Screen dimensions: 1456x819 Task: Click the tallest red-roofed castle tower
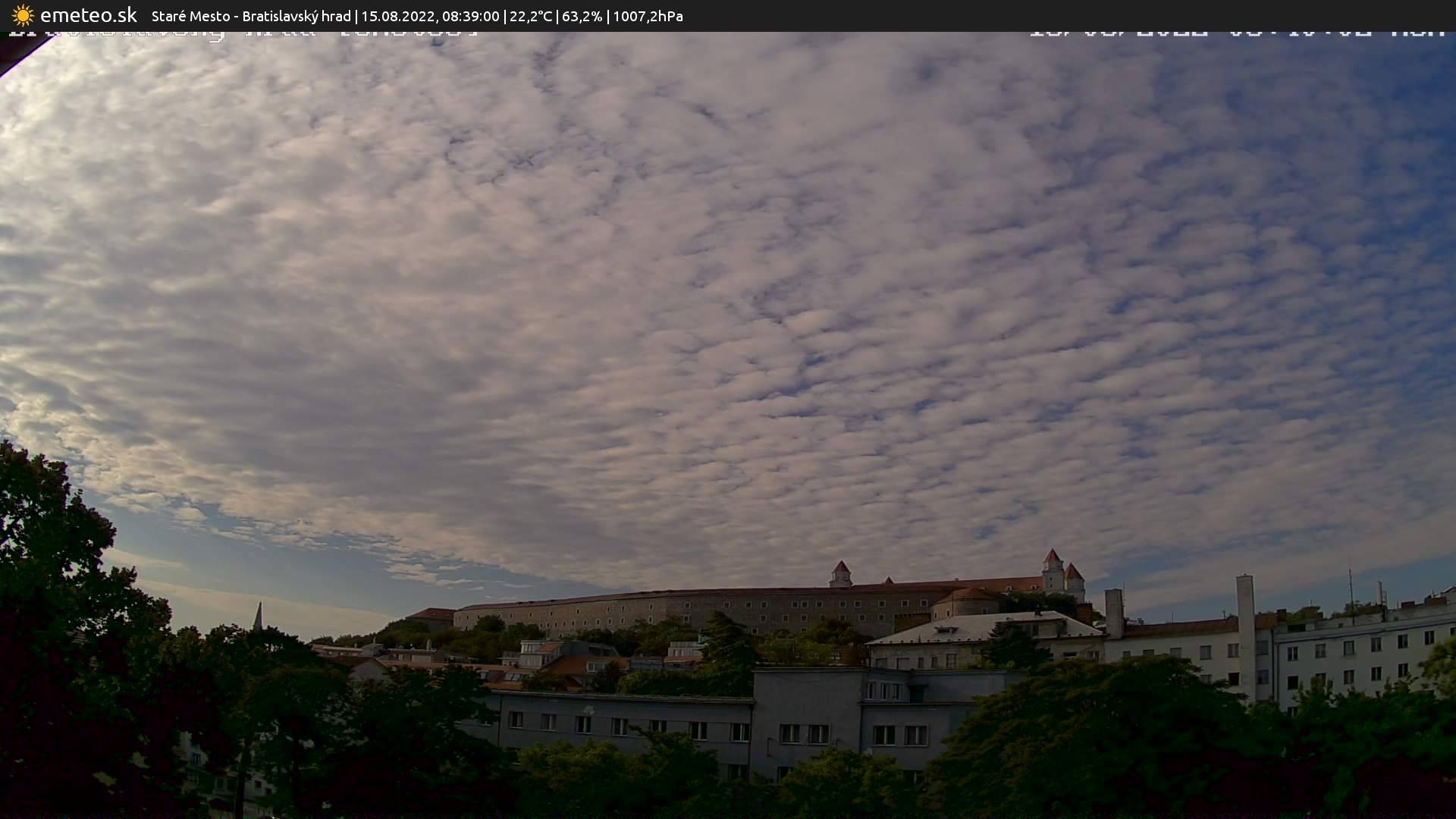click(x=1052, y=569)
